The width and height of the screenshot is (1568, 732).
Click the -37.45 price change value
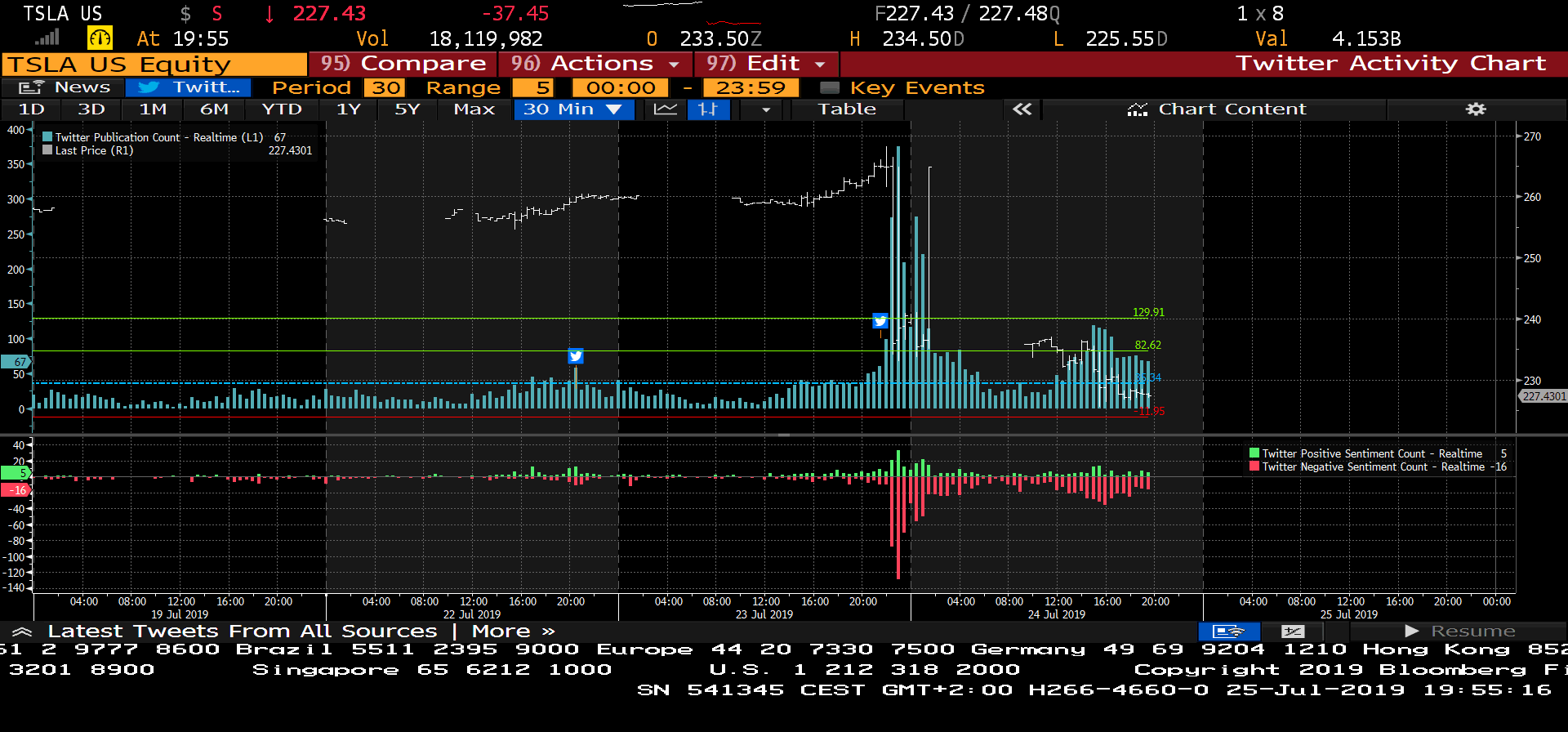pos(515,14)
